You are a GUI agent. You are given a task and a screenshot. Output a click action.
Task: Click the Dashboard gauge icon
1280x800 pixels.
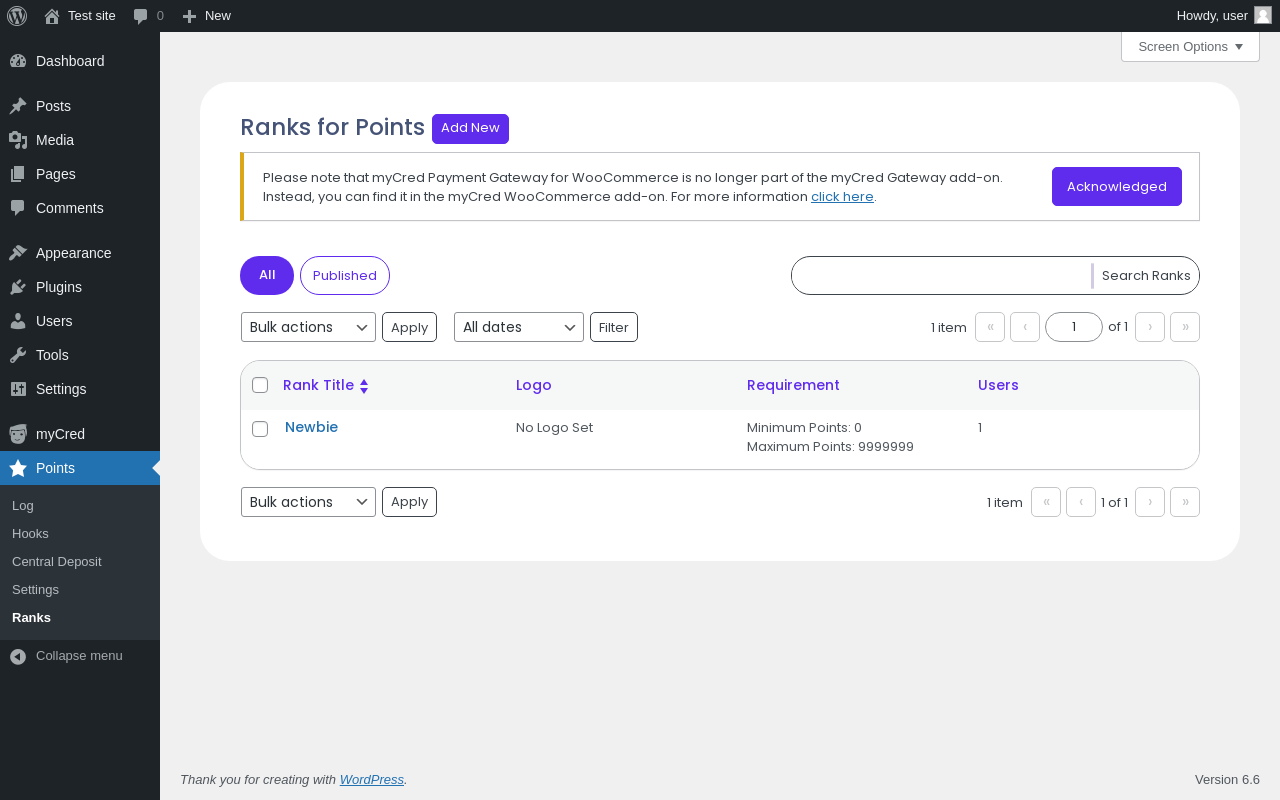pos(18,61)
